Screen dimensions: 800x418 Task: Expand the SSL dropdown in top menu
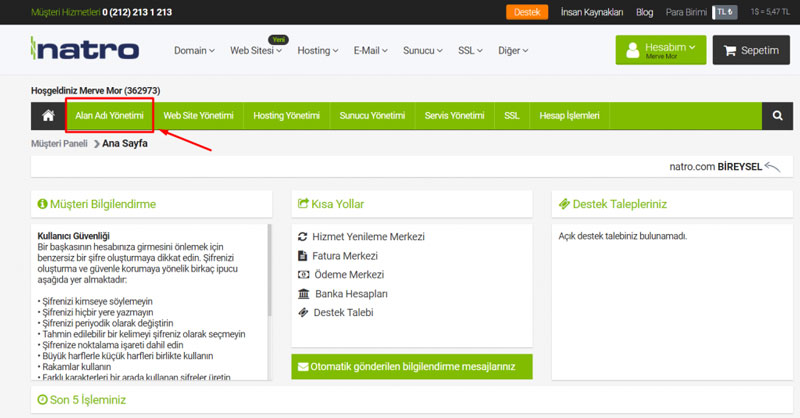(470, 51)
